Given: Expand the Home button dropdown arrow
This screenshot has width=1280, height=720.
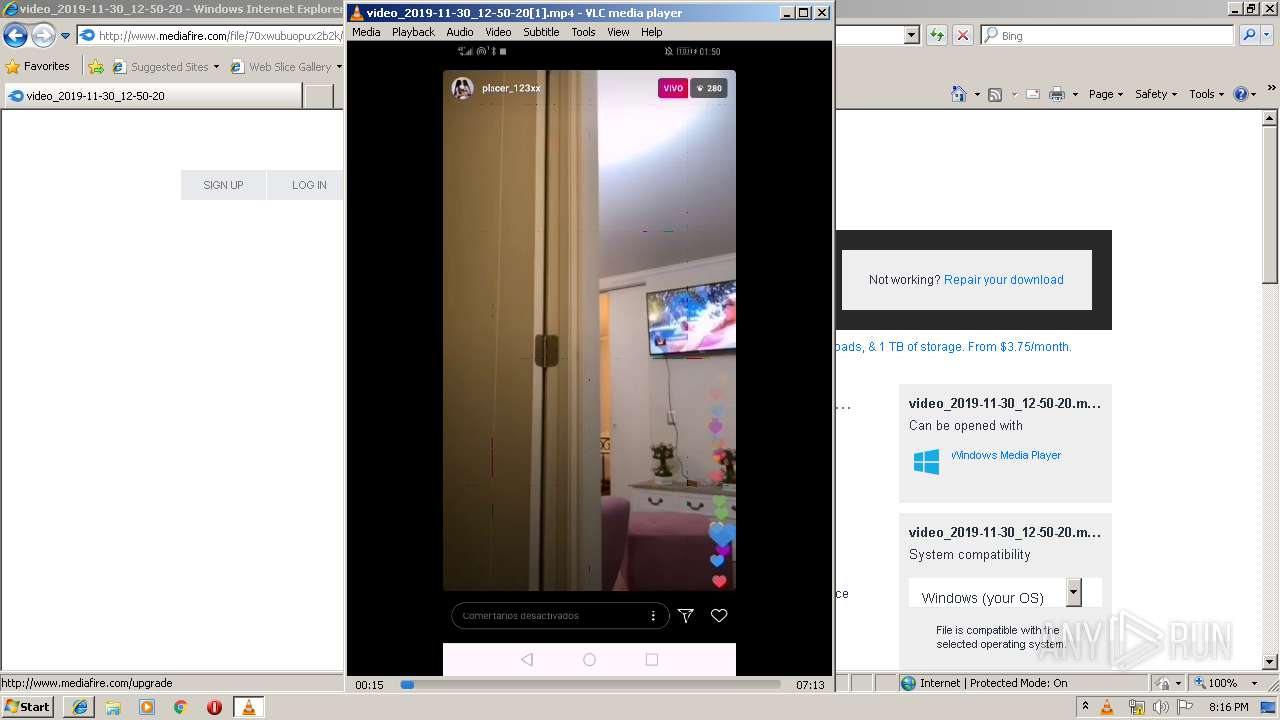Looking at the screenshot, I should 976,94.
